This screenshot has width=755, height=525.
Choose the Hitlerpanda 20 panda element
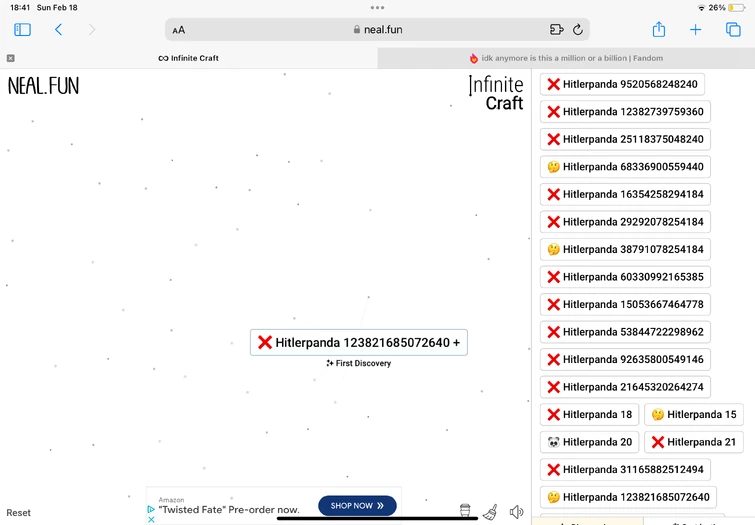tap(589, 442)
